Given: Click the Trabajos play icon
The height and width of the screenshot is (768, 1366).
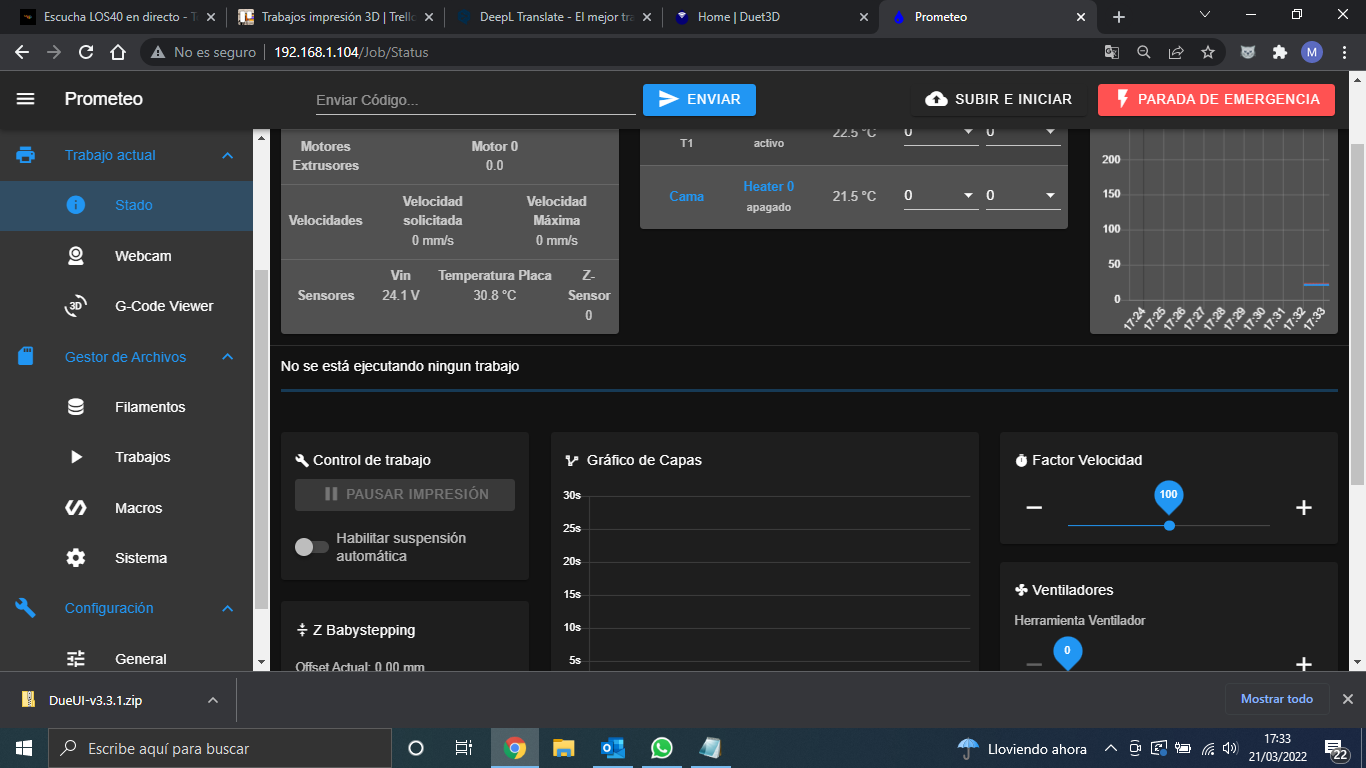Looking at the screenshot, I should coord(76,457).
